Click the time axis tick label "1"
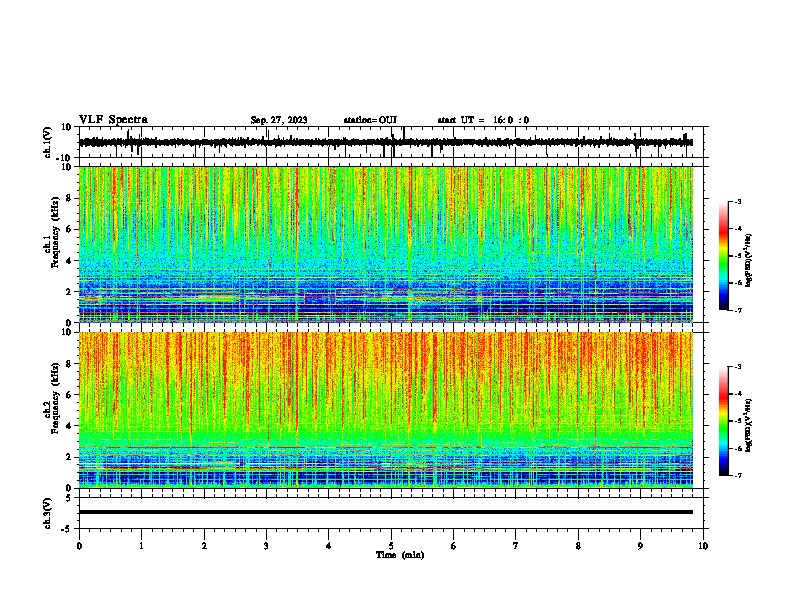Viewport: 792px width, 612px height. (x=141, y=546)
